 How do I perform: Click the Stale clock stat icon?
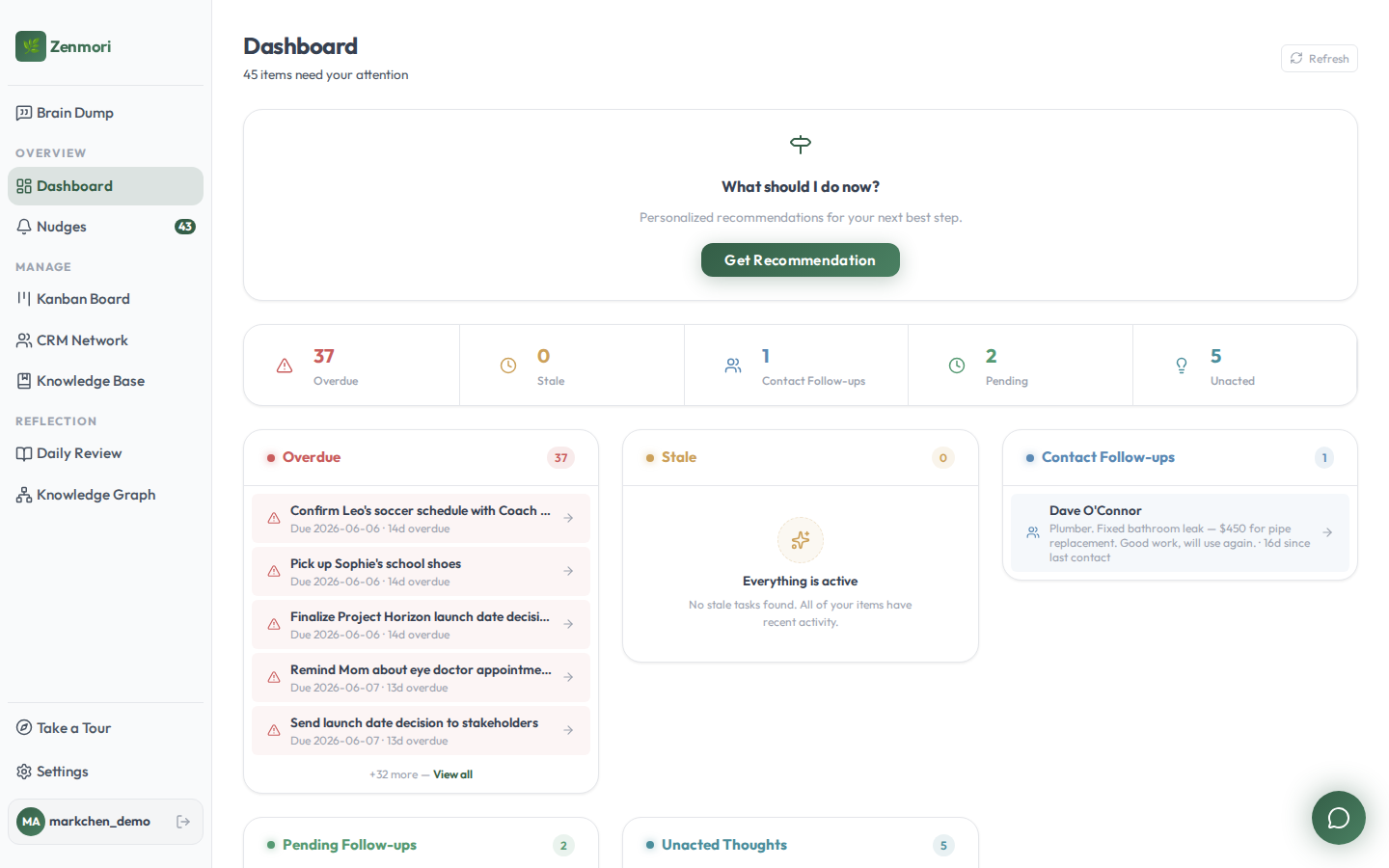coord(508,366)
